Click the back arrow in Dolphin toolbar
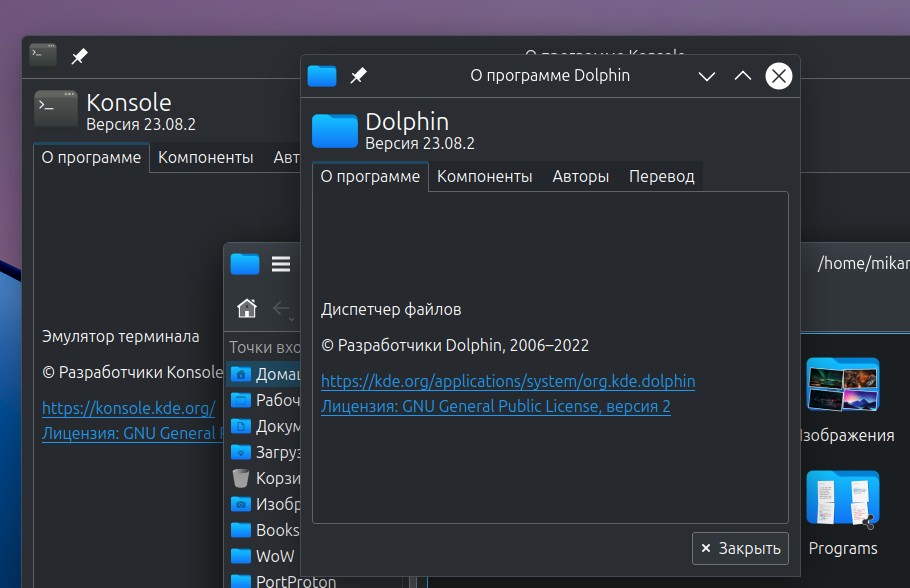 pos(282,308)
